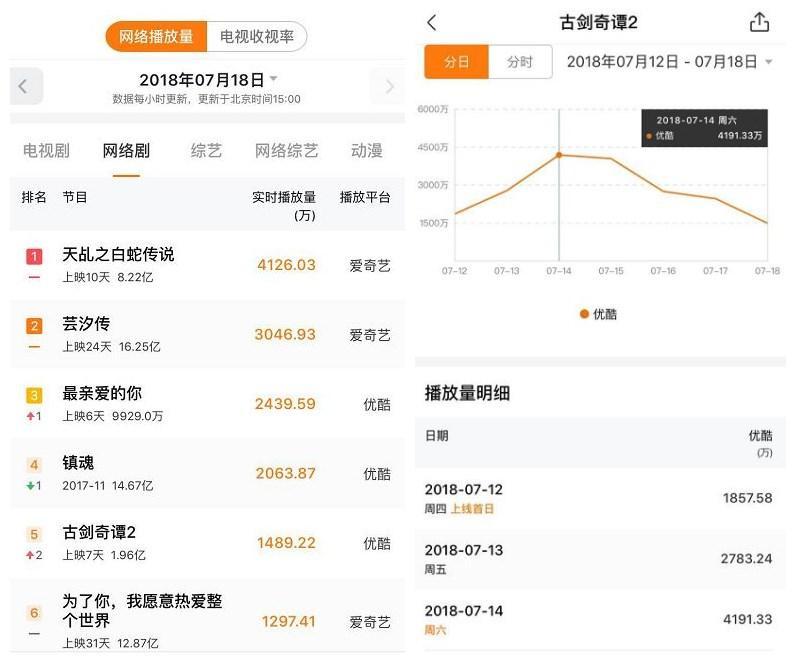Tap the rank 3 yellow badge

[34, 395]
